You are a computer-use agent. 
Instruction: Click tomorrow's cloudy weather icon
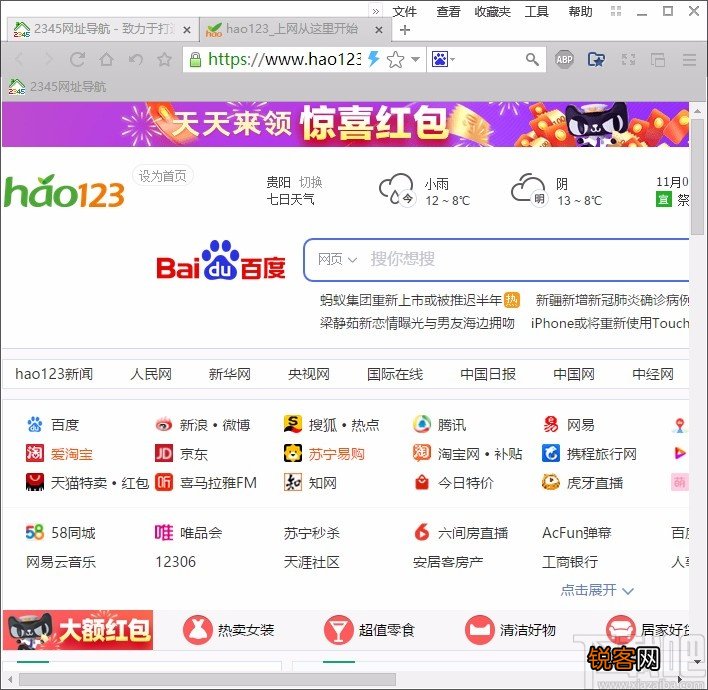[528, 189]
